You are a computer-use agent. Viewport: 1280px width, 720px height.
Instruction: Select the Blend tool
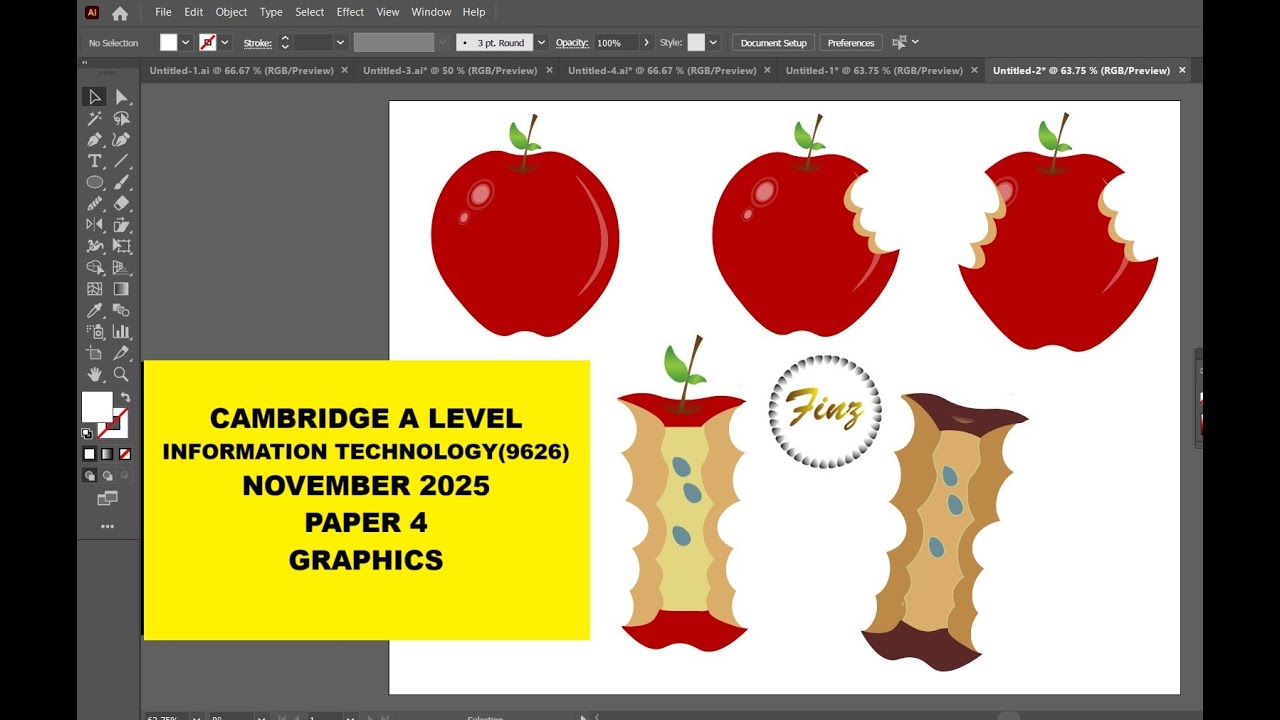(x=121, y=310)
